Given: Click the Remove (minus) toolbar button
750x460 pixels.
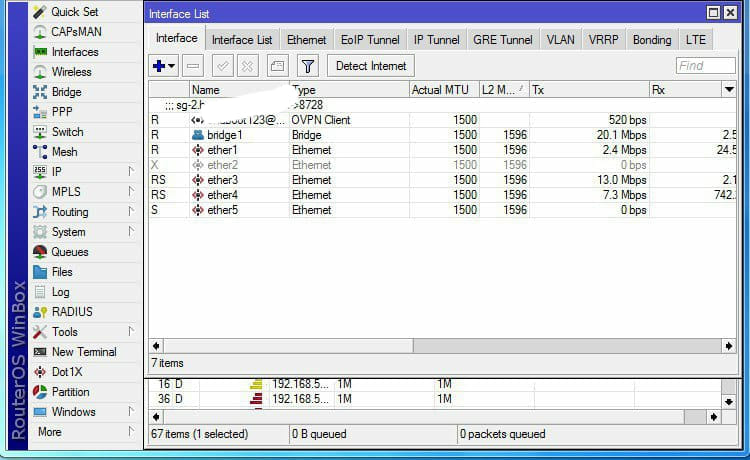Looking at the screenshot, I should pyautogui.click(x=193, y=66).
